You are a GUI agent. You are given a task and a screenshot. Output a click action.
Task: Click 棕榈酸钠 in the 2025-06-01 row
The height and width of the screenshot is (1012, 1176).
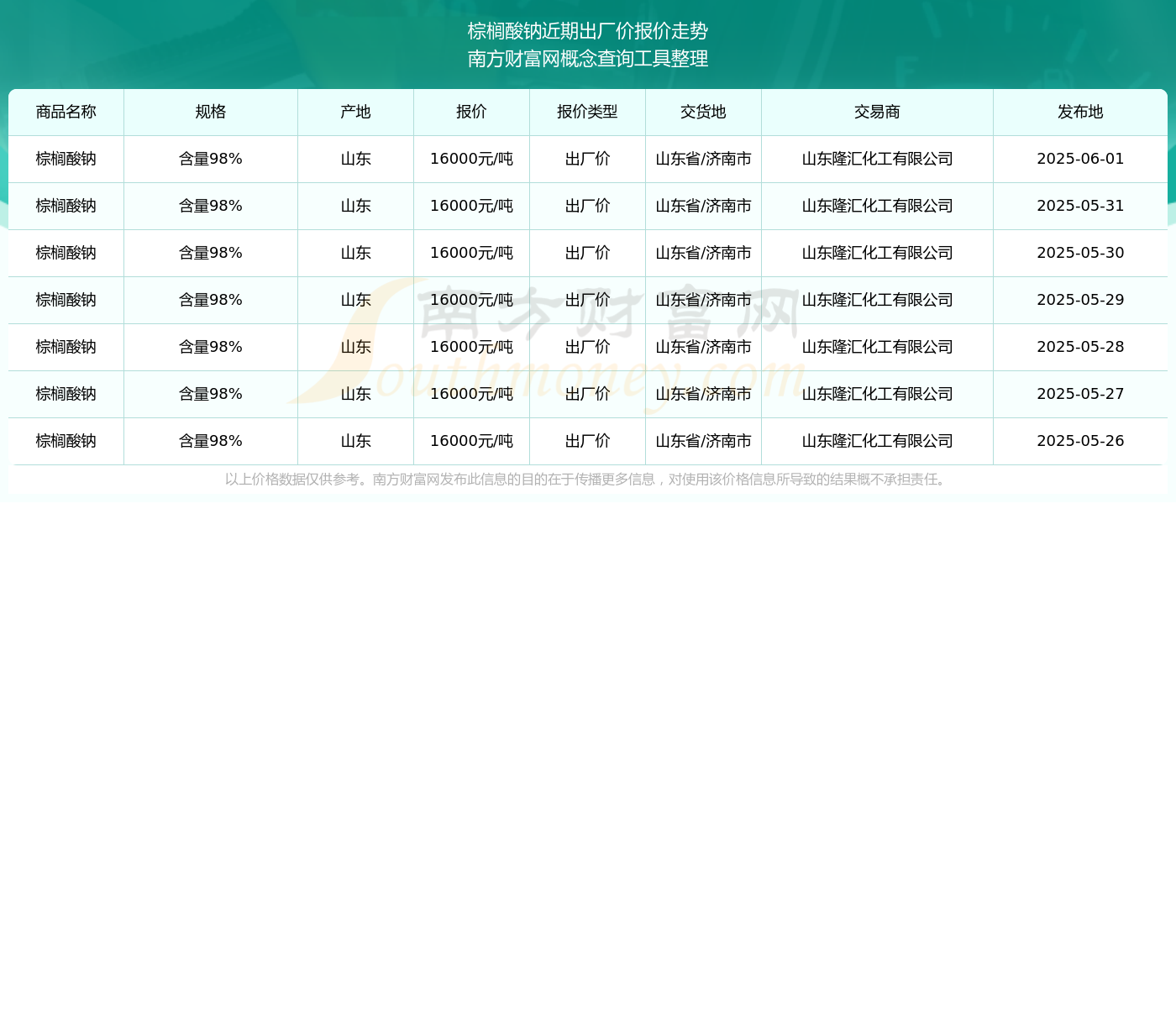pos(66,159)
